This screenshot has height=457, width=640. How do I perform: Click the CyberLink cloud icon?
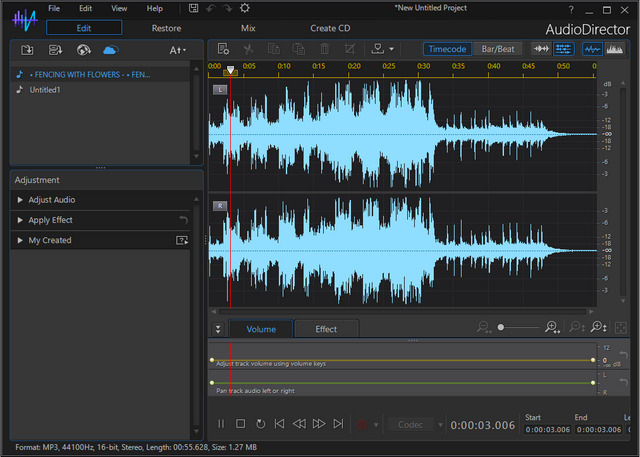[110, 49]
